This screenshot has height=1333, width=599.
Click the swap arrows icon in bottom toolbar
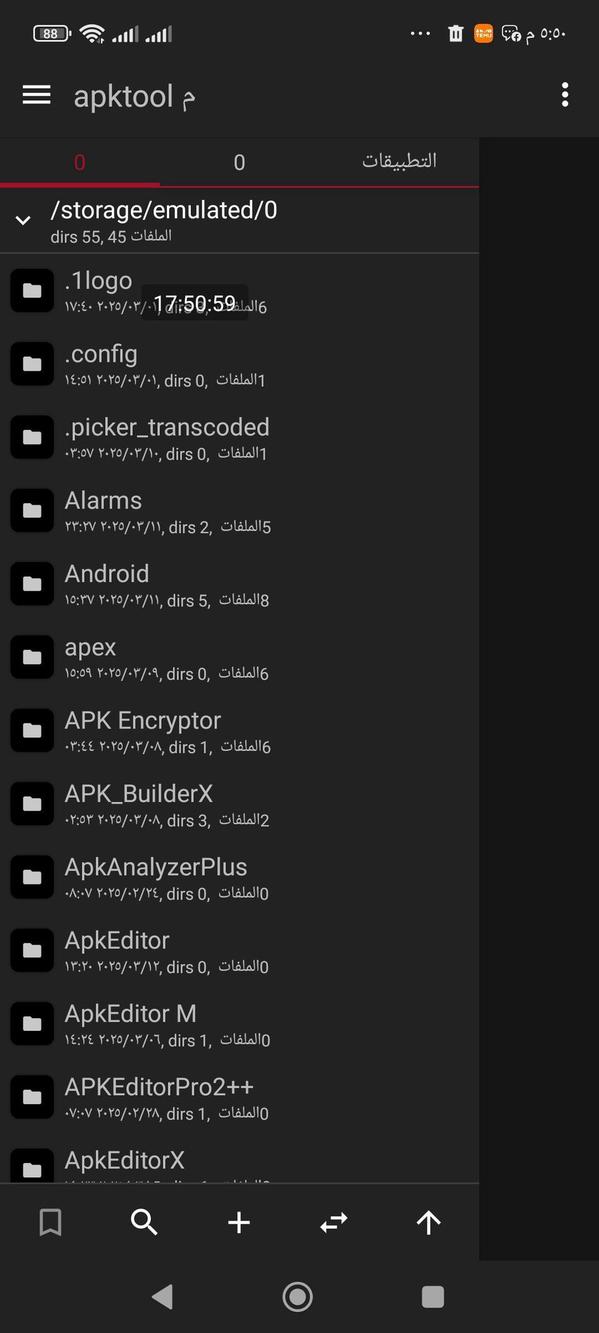coord(333,1222)
